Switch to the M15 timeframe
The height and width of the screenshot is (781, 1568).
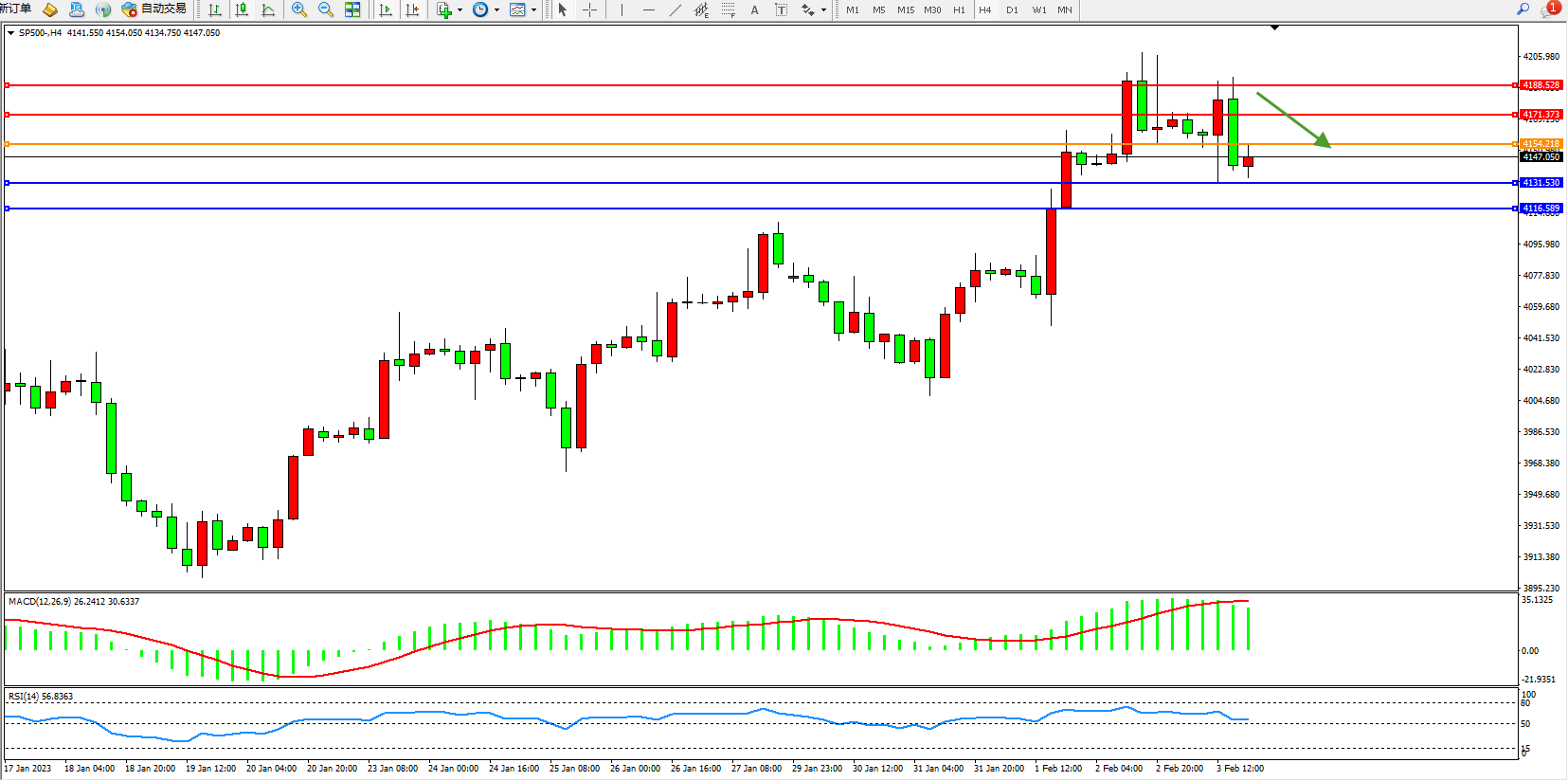[906, 9]
